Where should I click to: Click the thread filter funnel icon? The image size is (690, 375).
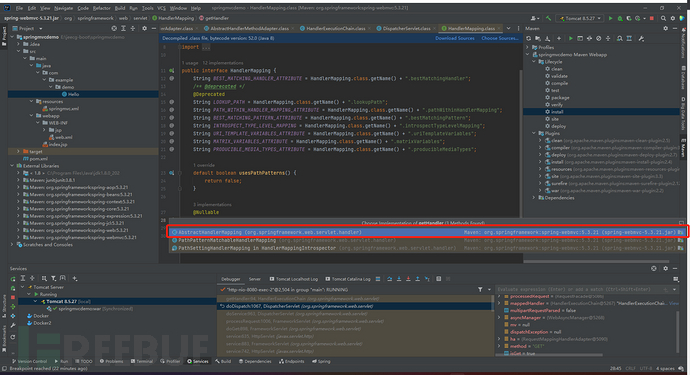(x=480, y=290)
